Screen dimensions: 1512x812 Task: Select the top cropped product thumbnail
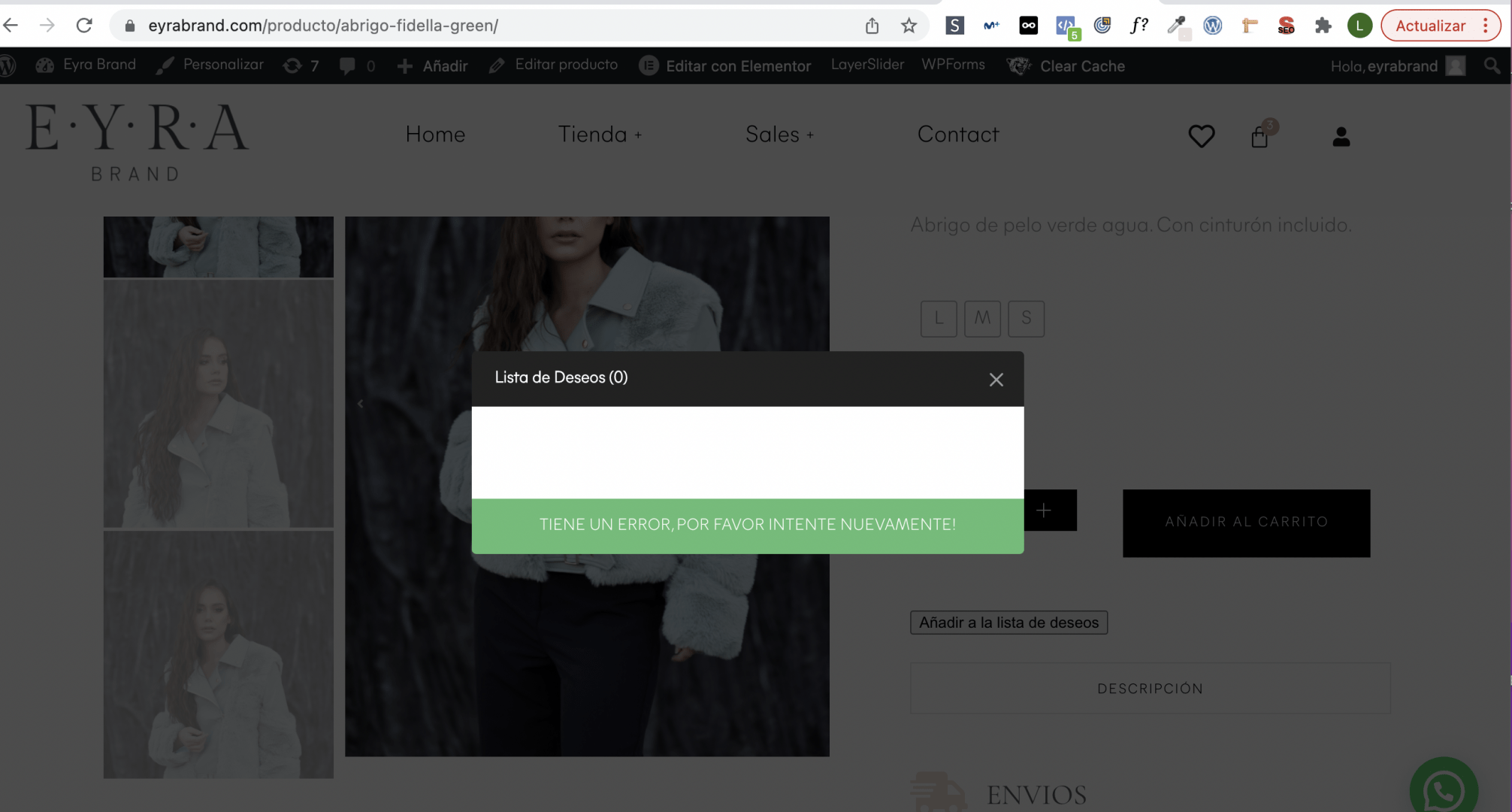click(x=218, y=247)
